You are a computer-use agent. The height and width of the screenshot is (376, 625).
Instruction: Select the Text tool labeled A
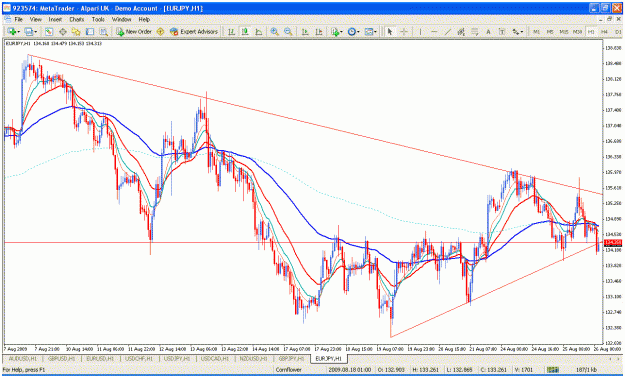(488, 31)
